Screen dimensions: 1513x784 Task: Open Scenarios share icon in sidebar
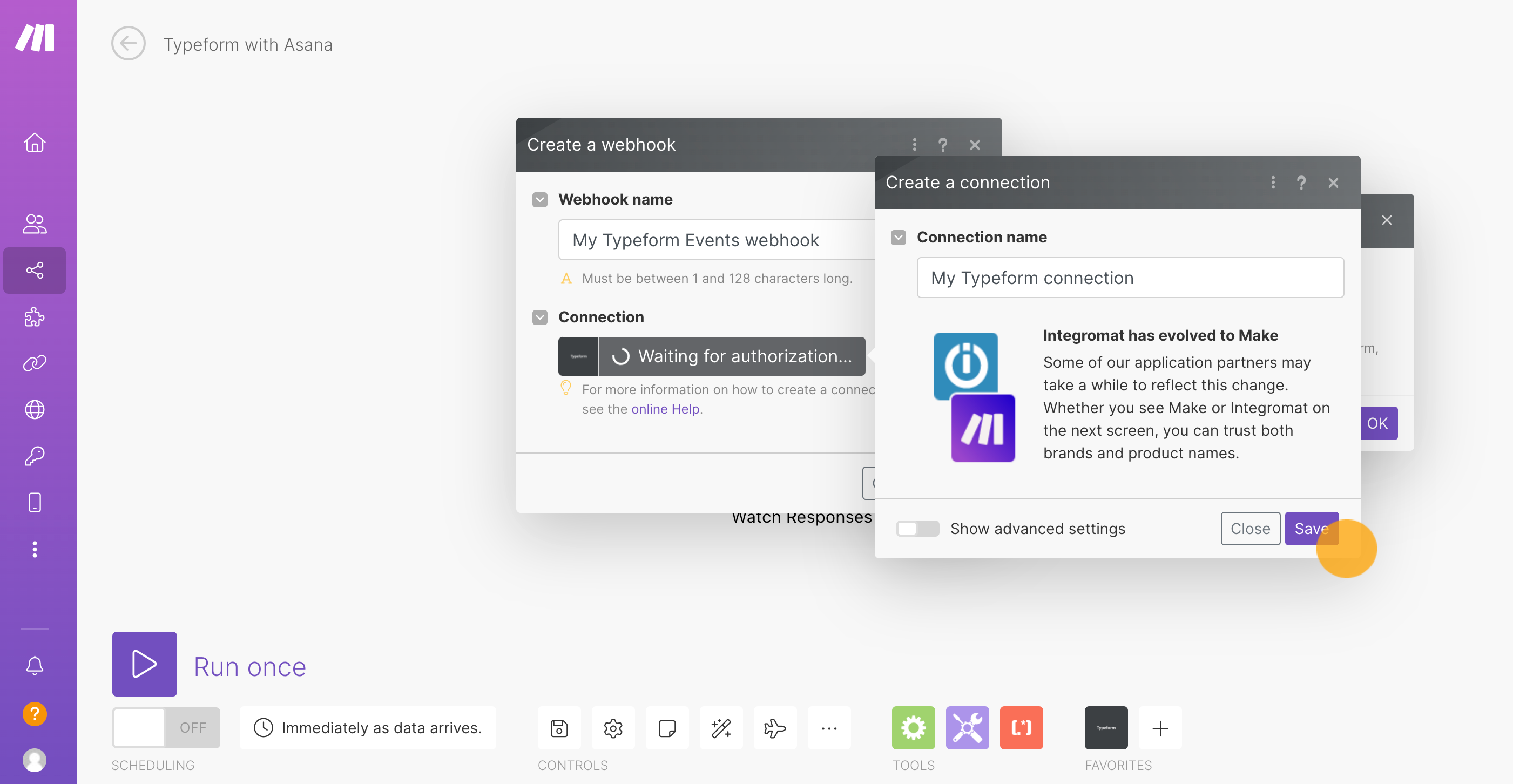(x=35, y=270)
